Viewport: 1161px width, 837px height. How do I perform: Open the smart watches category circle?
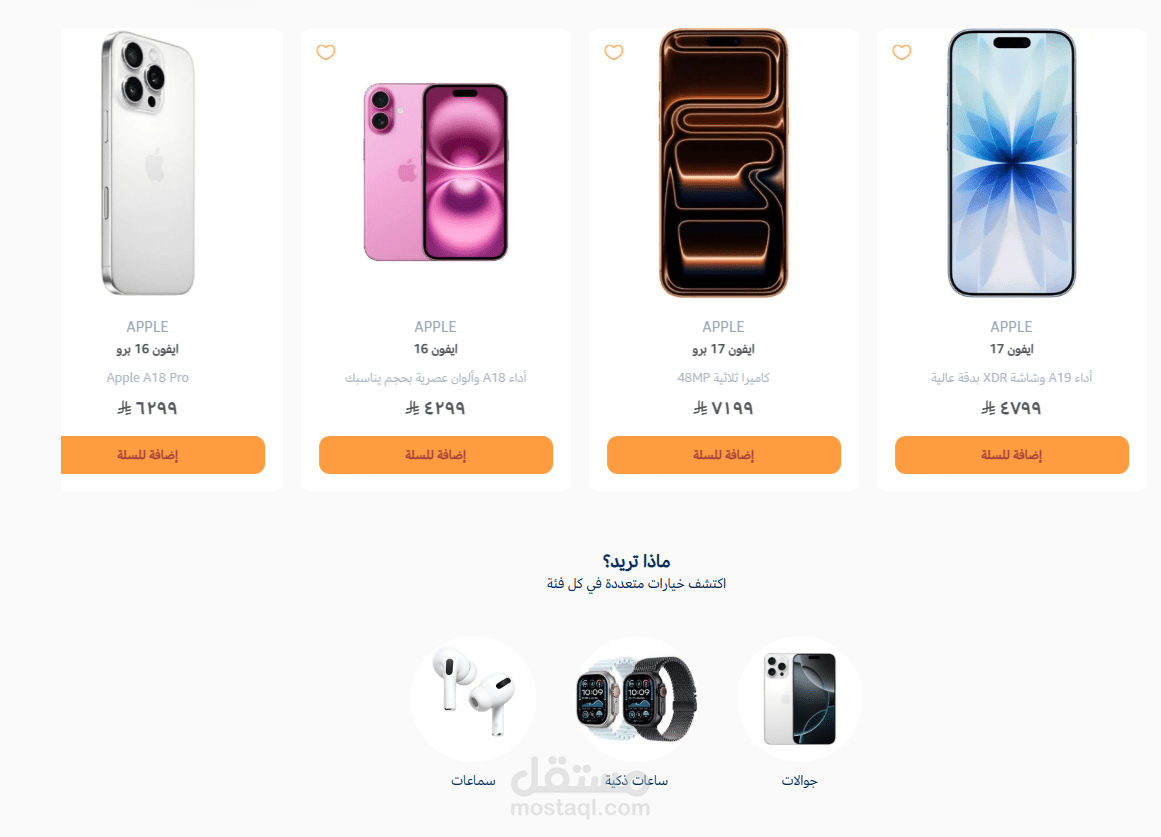click(637, 698)
